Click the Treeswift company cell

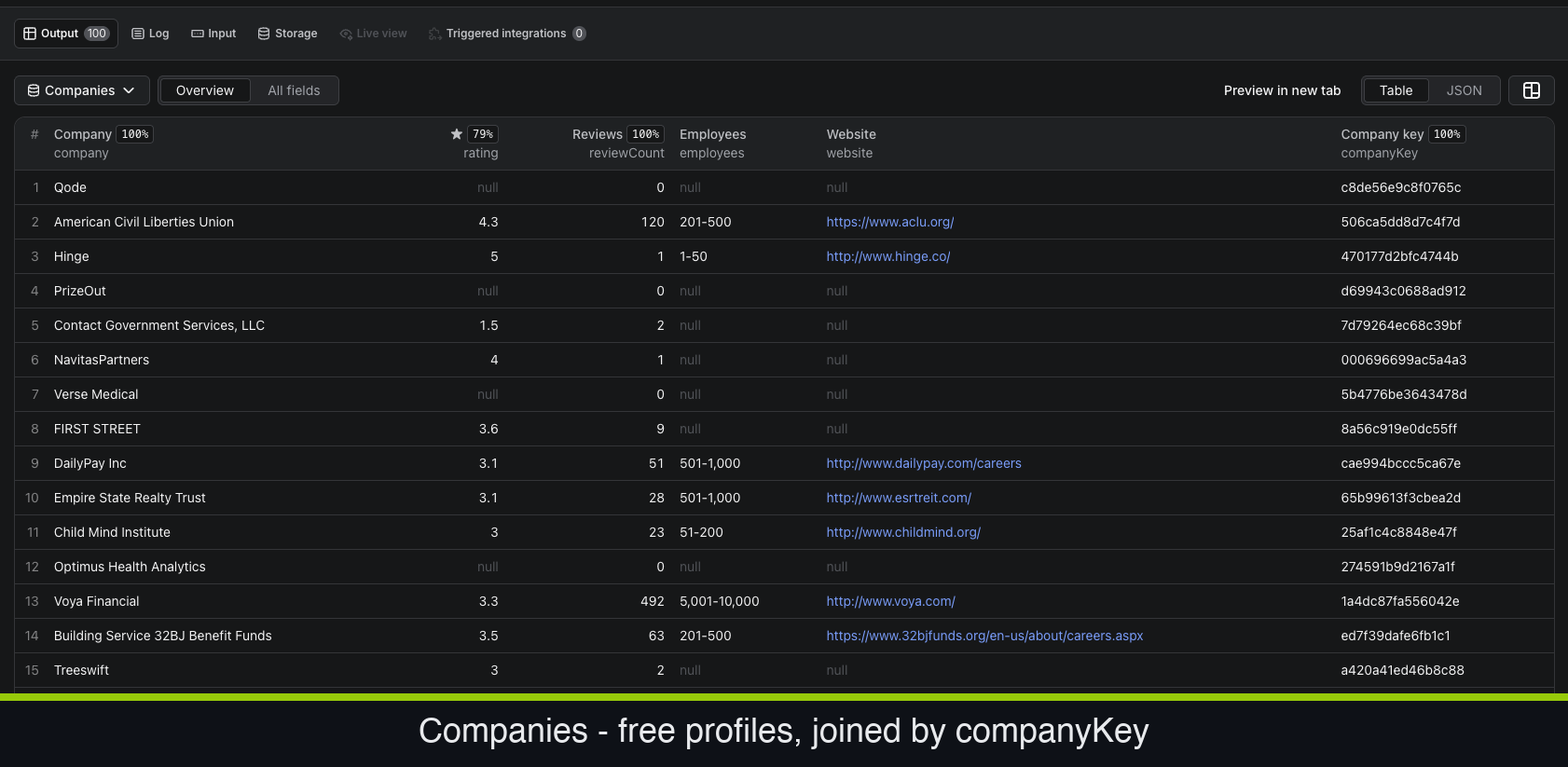[x=81, y=670]
